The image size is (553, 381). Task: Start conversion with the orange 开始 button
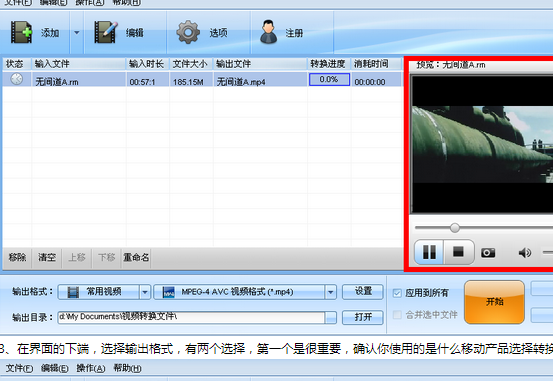click(494, 302)
